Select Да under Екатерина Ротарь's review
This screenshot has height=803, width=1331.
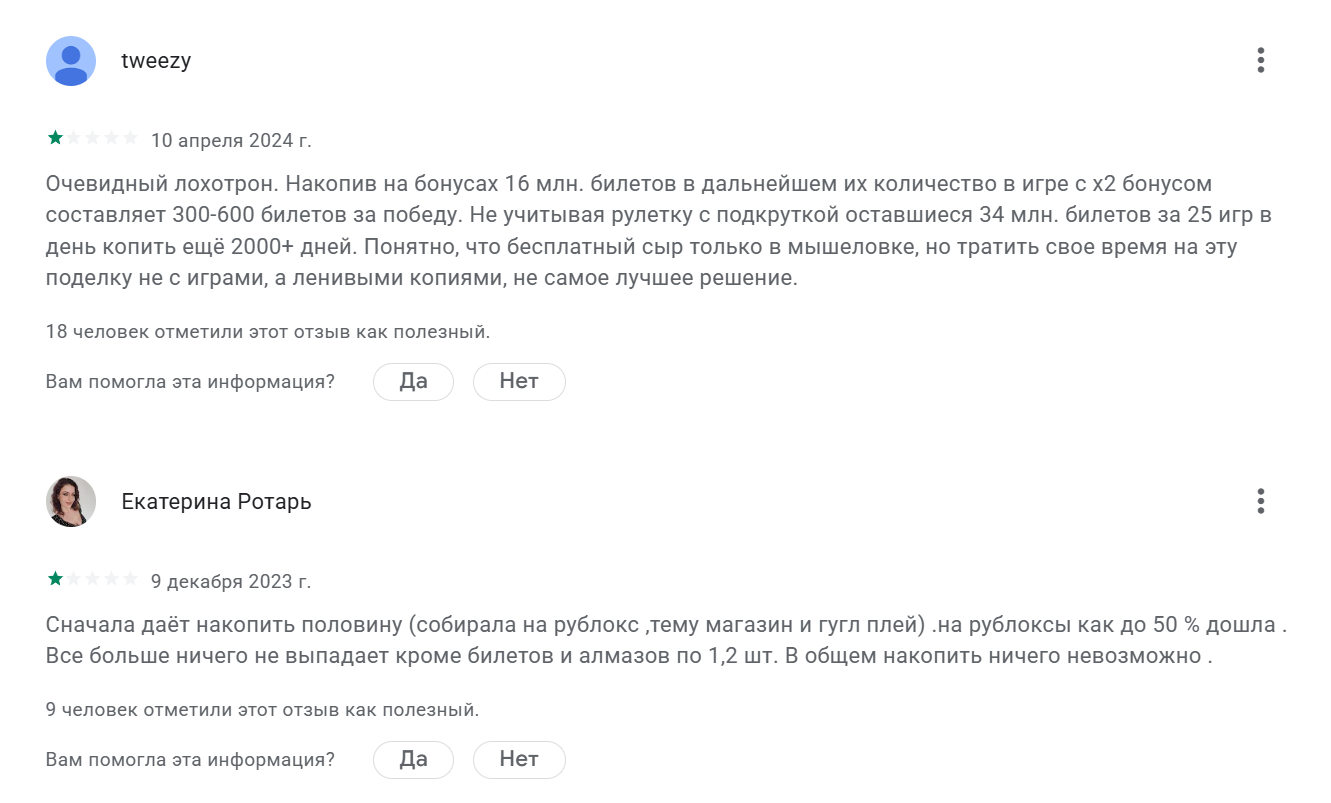pos(413,759)
